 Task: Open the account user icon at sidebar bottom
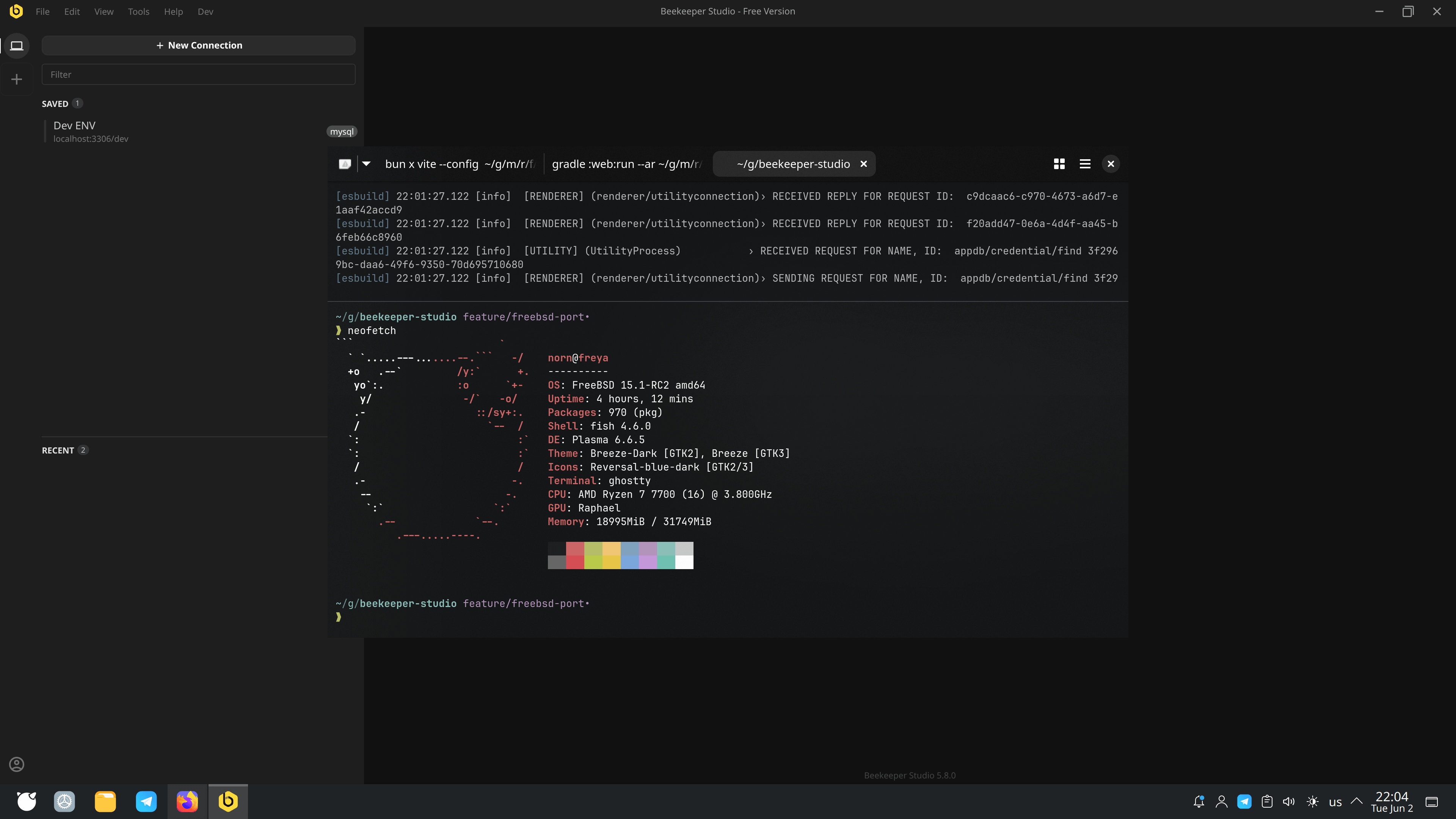[x=16, y=764]
